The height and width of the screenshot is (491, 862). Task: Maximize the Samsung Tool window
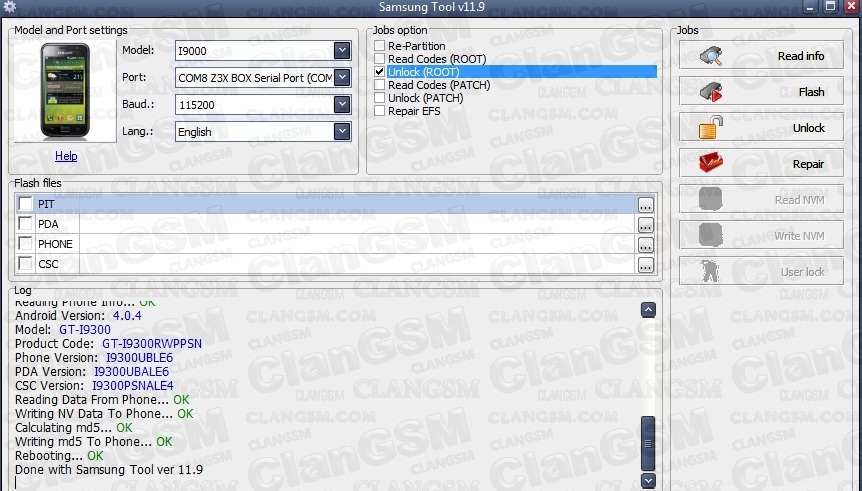point(830,6)
